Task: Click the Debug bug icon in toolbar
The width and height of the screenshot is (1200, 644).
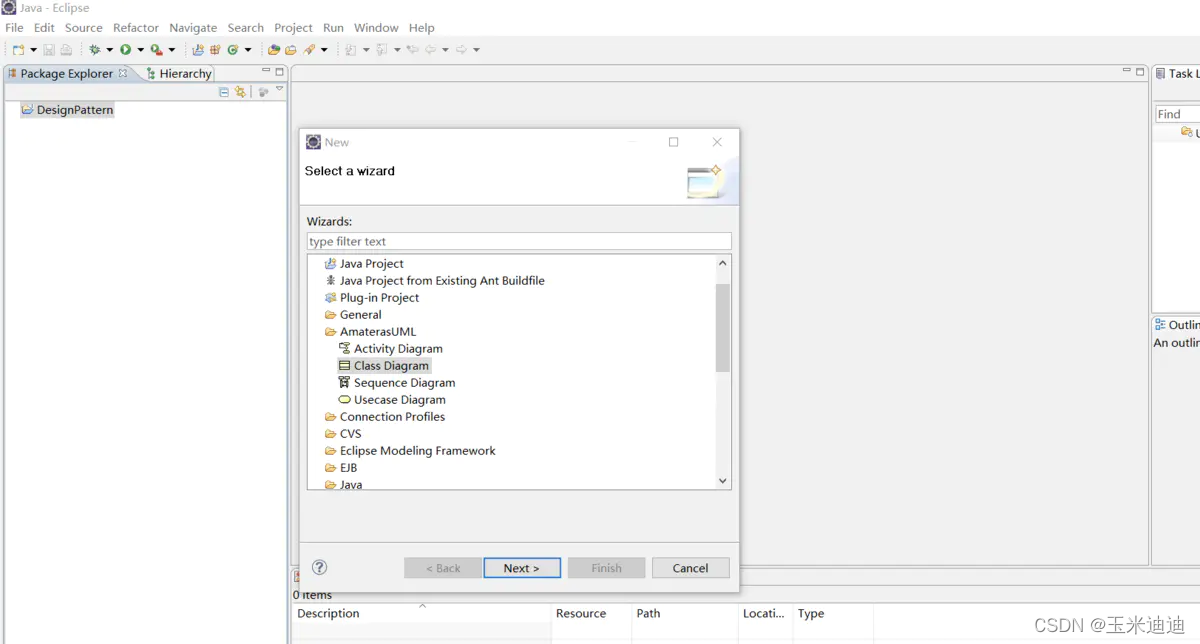Action: click(x=94, y=49)
